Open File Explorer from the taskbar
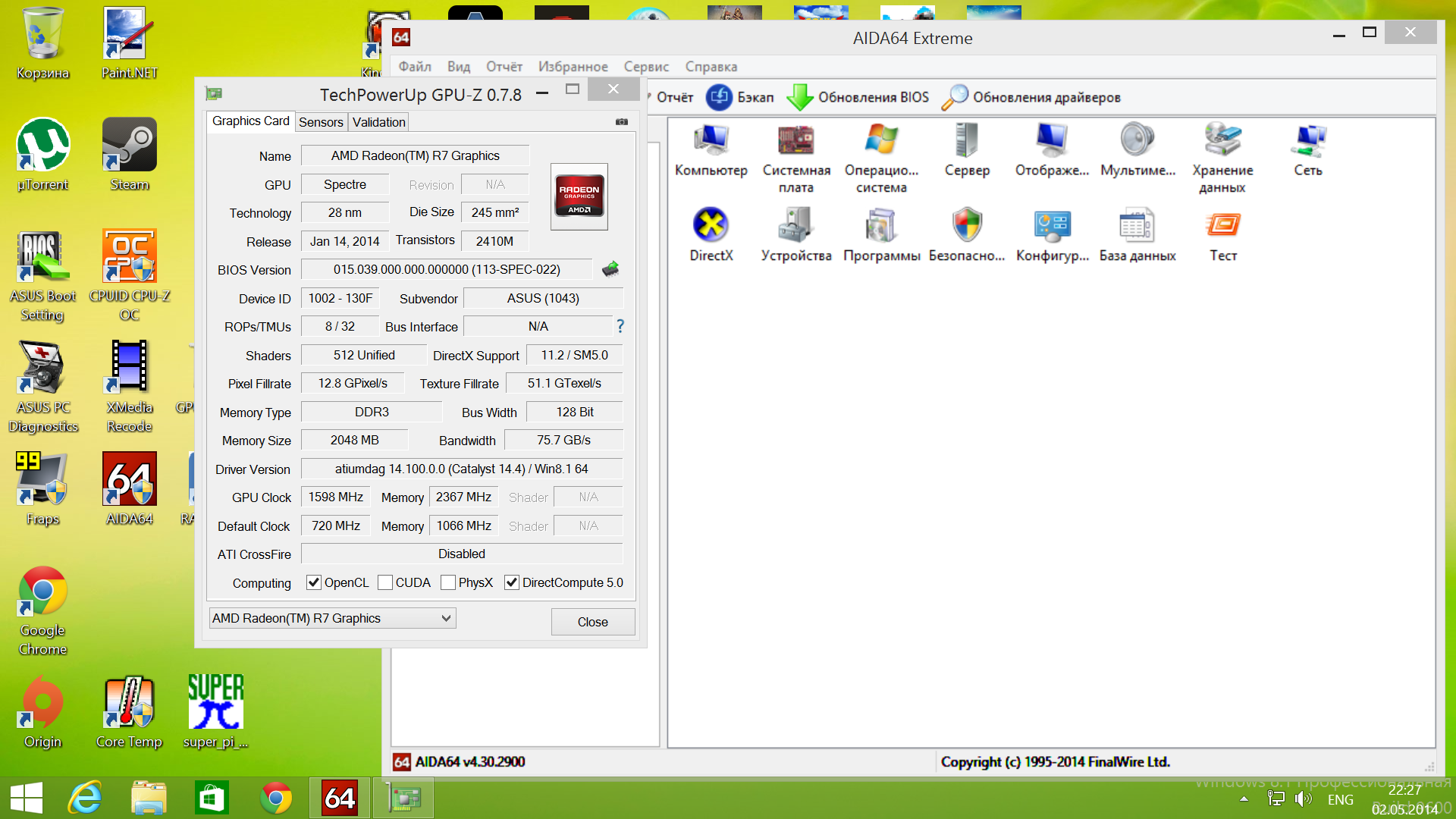Image resolution: width=1456 pixels, height=819 pixels. pyautogui.click(x=149, y=798)
